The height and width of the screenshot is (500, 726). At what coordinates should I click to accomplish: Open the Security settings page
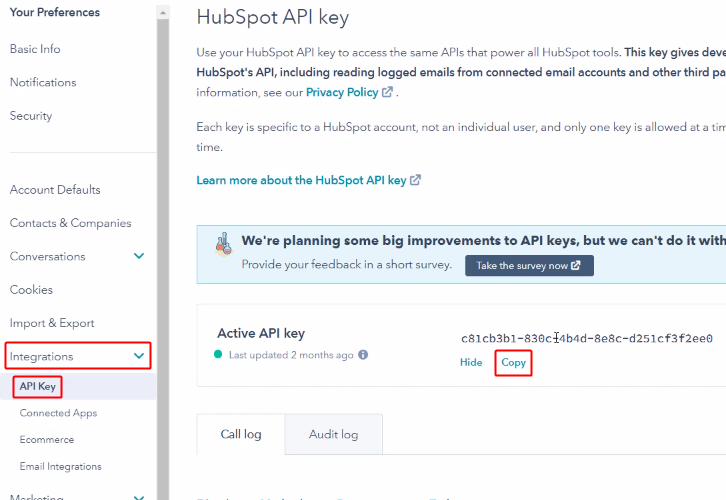pos(31,116)
